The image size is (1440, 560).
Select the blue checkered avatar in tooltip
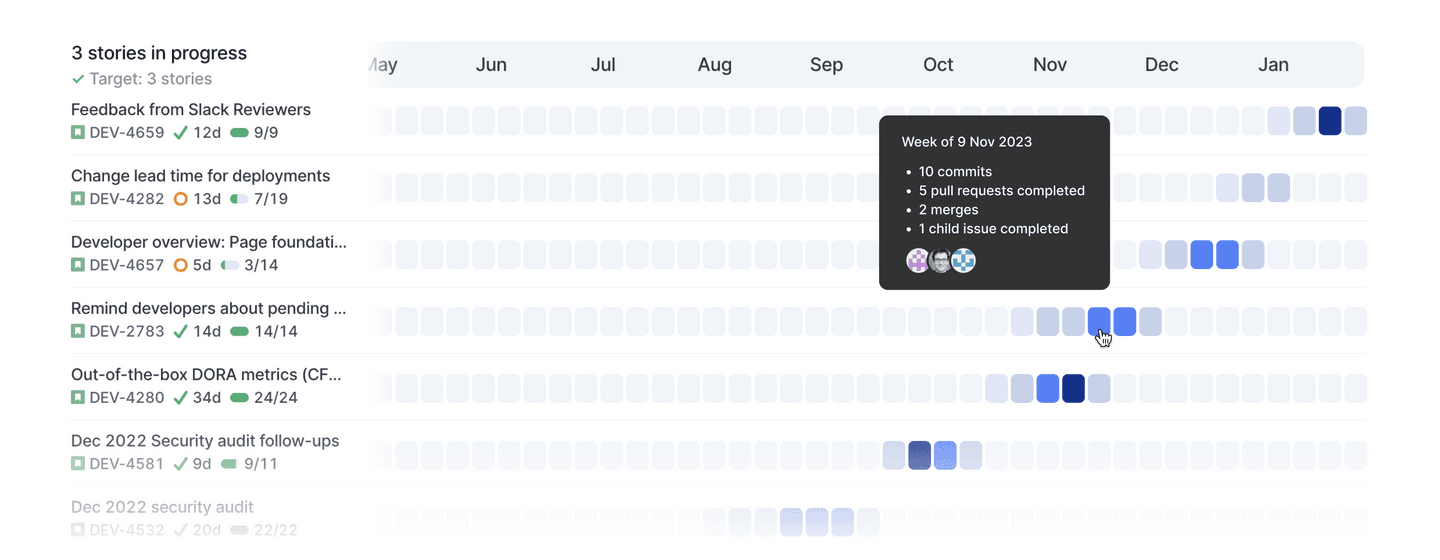point(963,261)
